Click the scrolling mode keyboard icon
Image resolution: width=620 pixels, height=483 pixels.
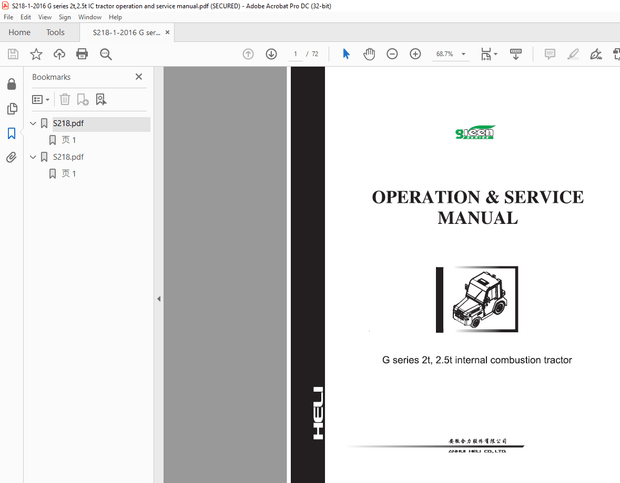[516, 54]
